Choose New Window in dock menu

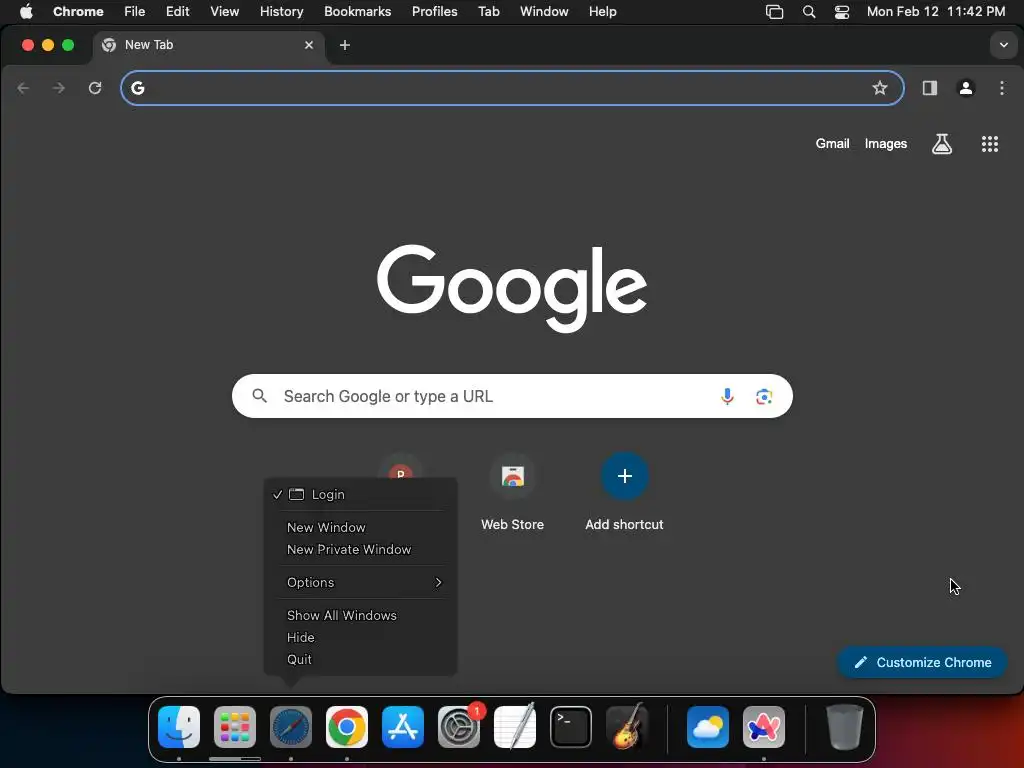pos(360,527)
